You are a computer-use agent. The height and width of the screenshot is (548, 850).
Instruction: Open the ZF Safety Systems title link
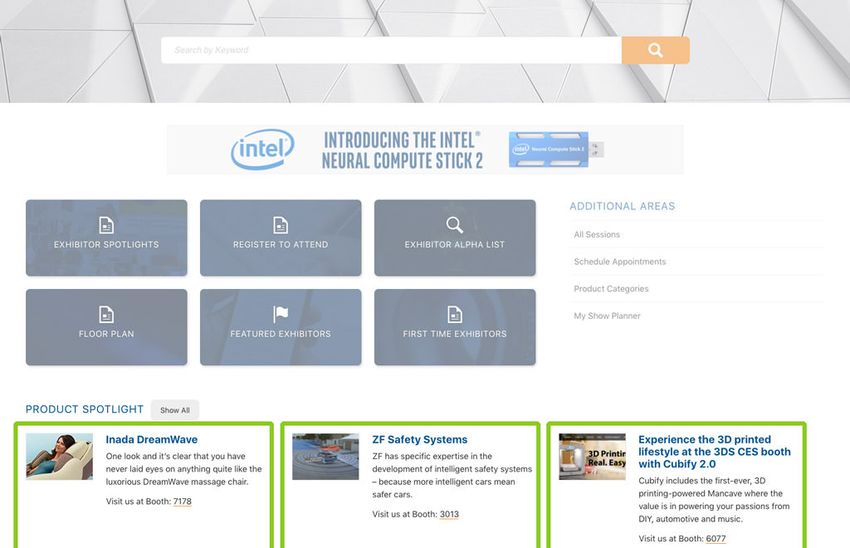[420, 440]
